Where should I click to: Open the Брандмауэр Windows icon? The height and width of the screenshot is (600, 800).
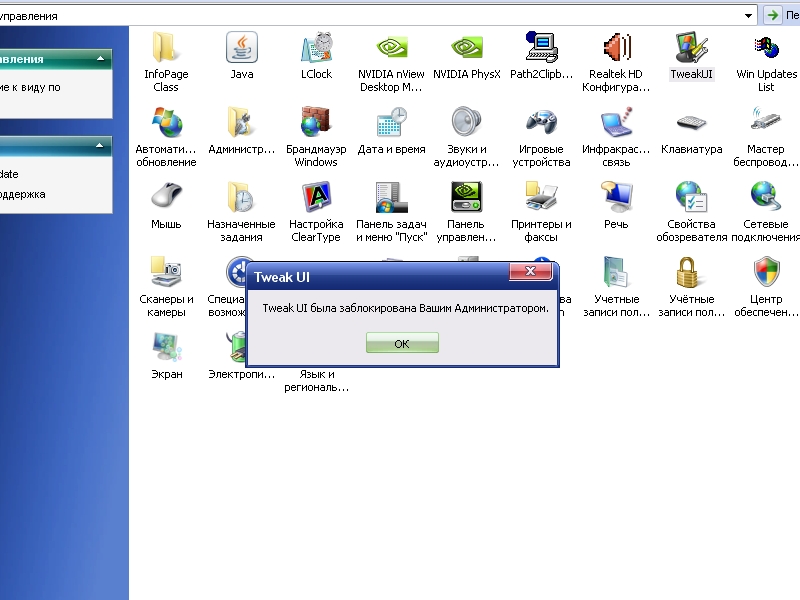tap(316, 122)
